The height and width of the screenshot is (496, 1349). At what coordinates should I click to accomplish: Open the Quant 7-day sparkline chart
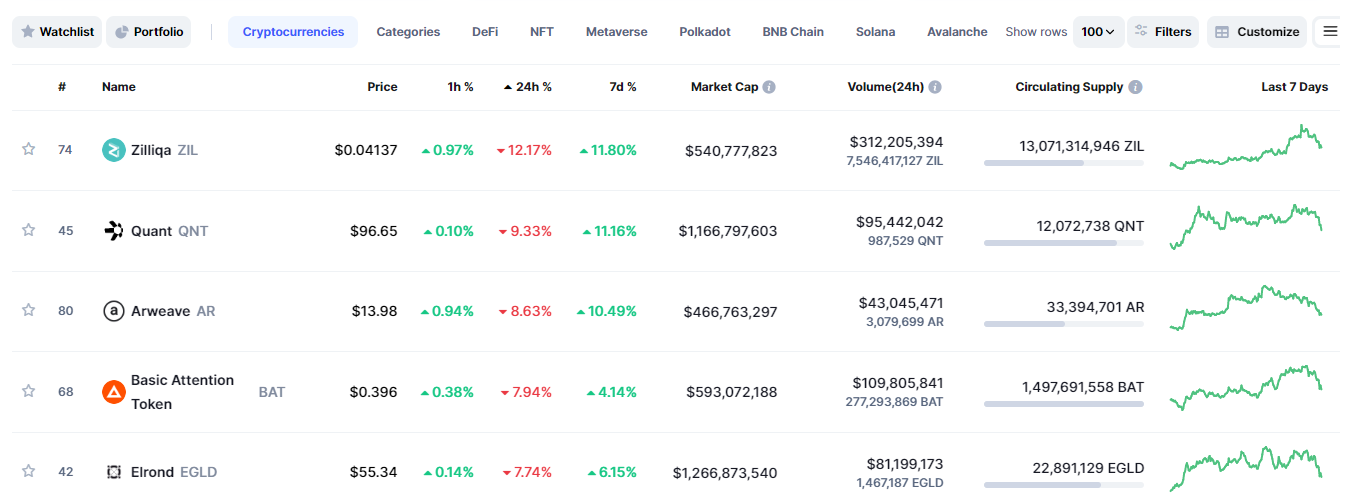click(1246, 227)
